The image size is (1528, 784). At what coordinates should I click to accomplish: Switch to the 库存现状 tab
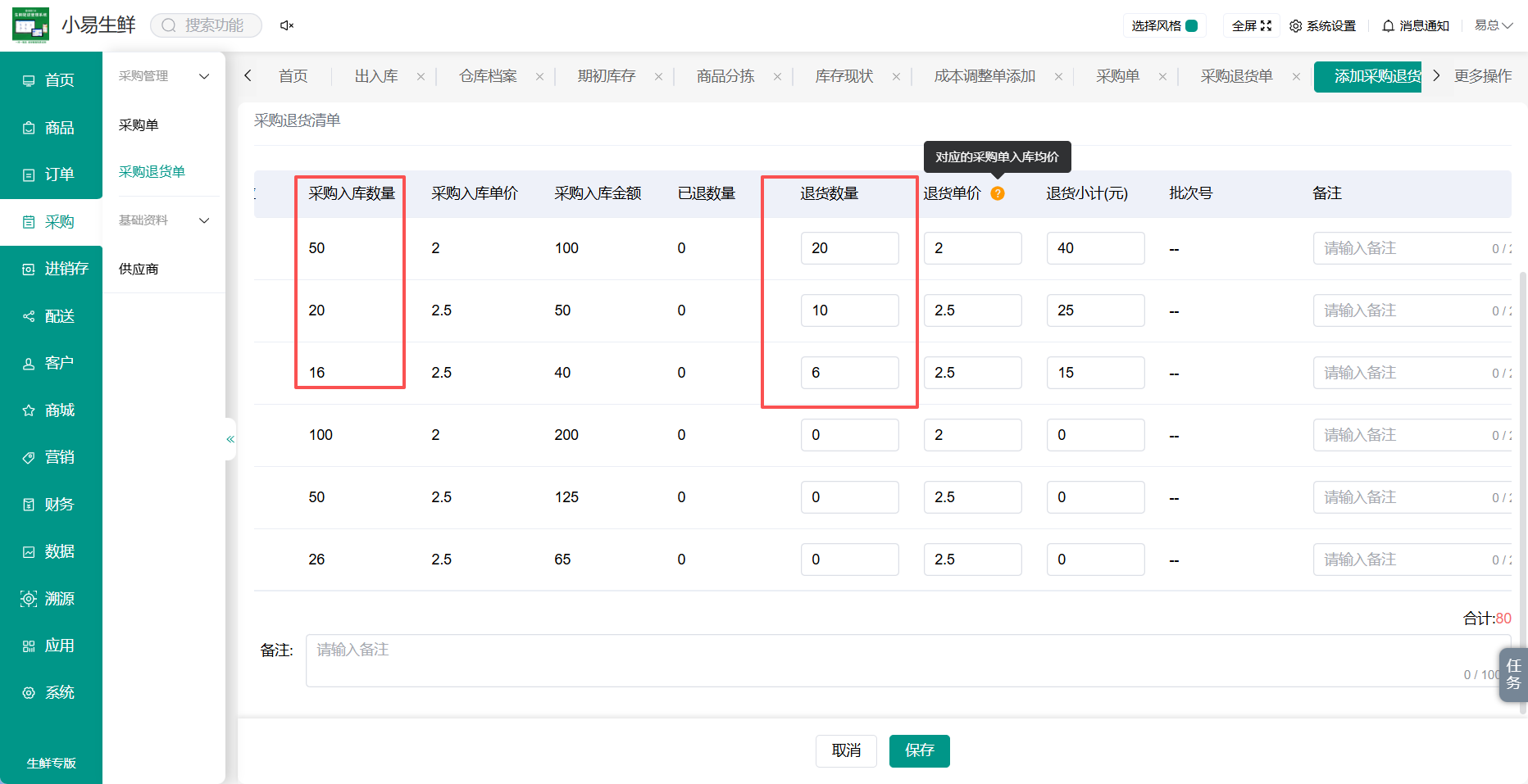(x=844, y=76)
